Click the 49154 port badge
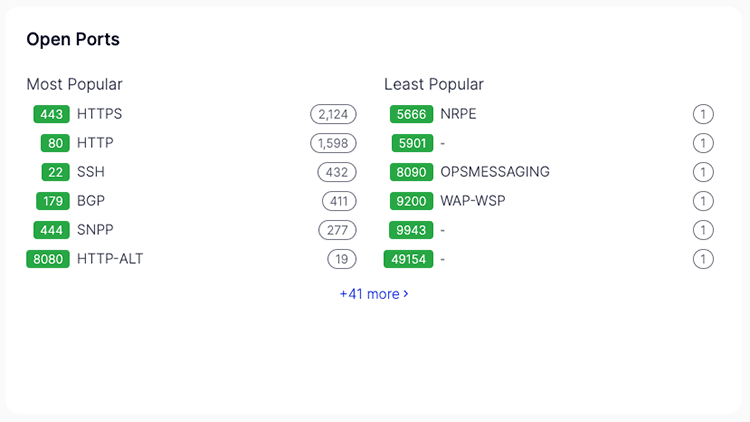This screenshot has height=422, width=750. coord(408,259)
